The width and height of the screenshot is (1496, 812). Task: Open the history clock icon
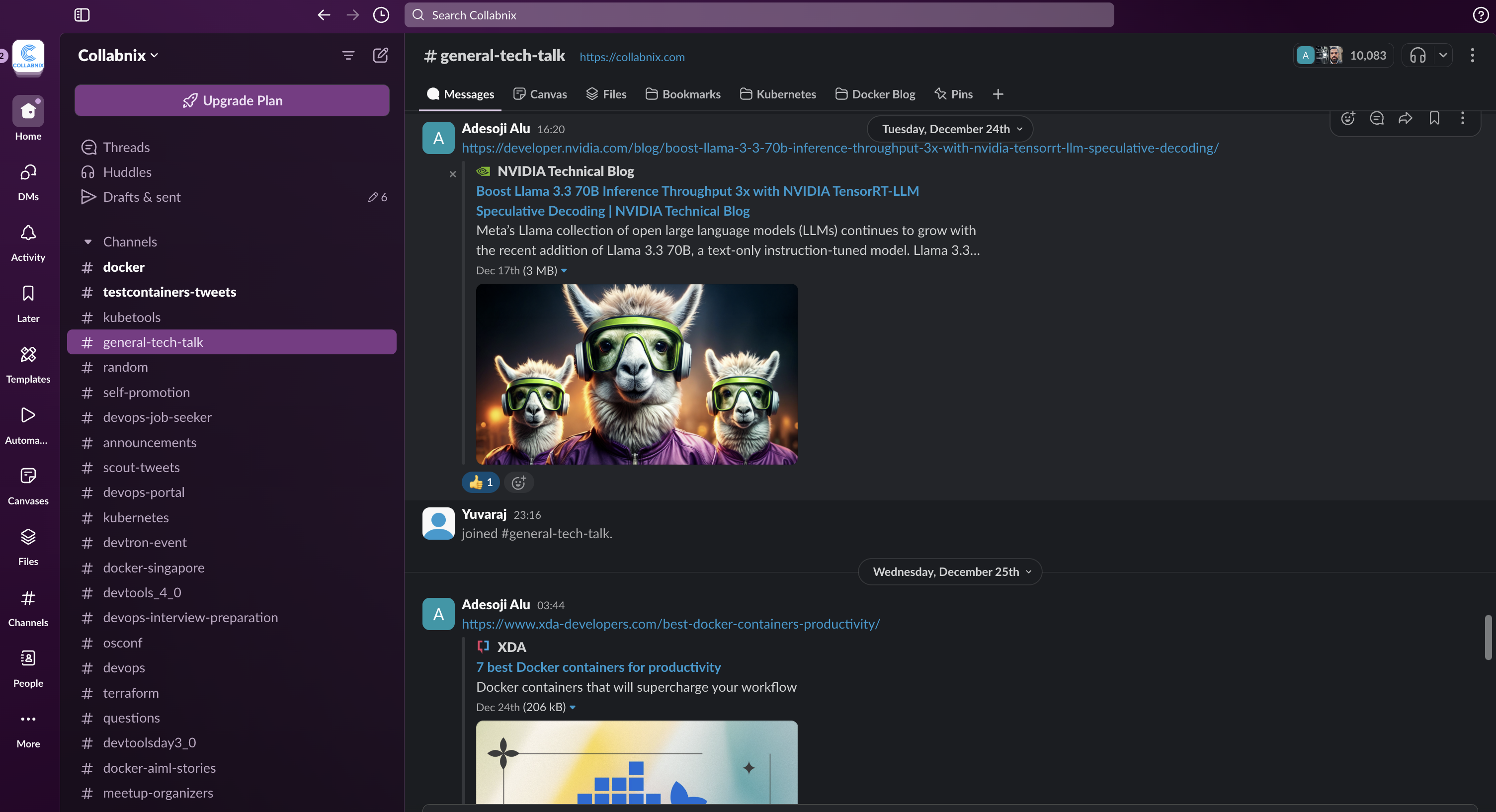pos(381,15)
